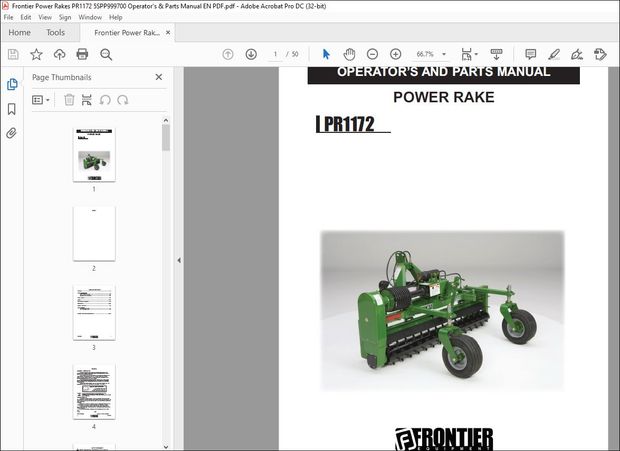Image resolution: width=620 pixels, height=451 pixels.
Task: Zoom in with the plus icon
Action: 395,54
